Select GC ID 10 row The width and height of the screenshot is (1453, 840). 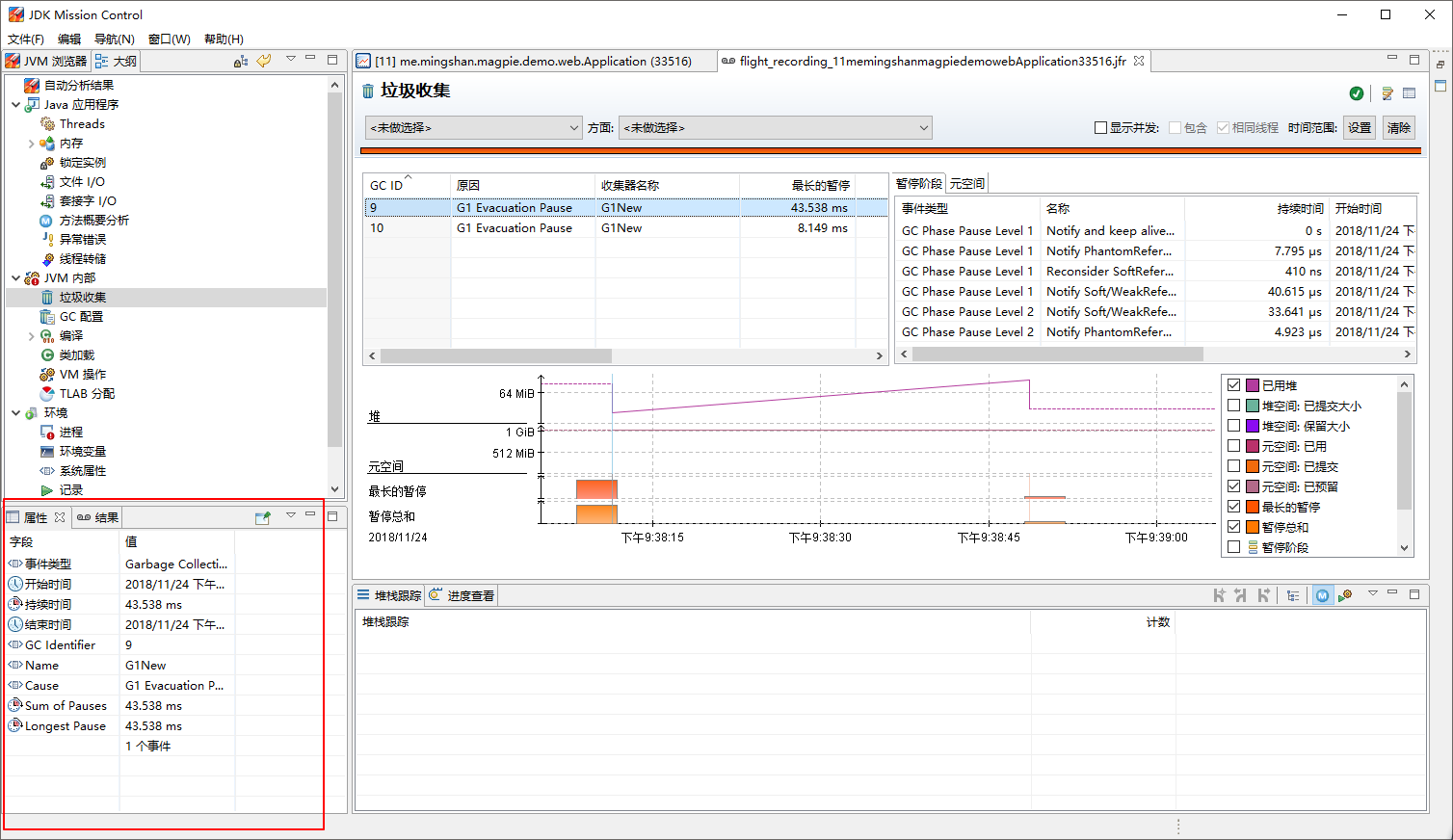click(625, 228)
